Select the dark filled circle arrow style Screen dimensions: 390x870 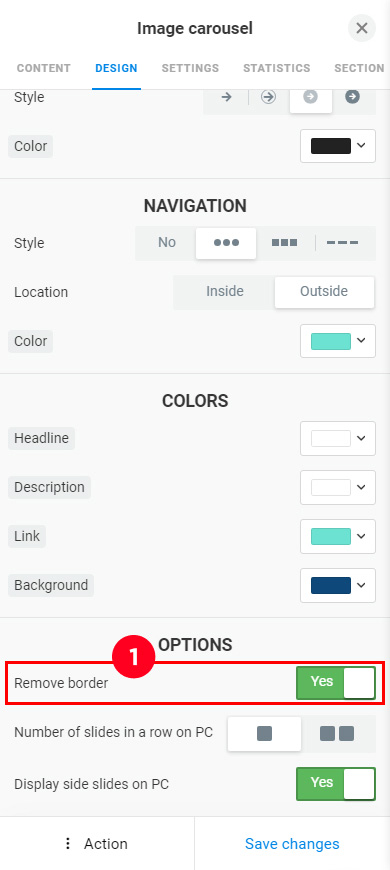[x=352, y=97]
